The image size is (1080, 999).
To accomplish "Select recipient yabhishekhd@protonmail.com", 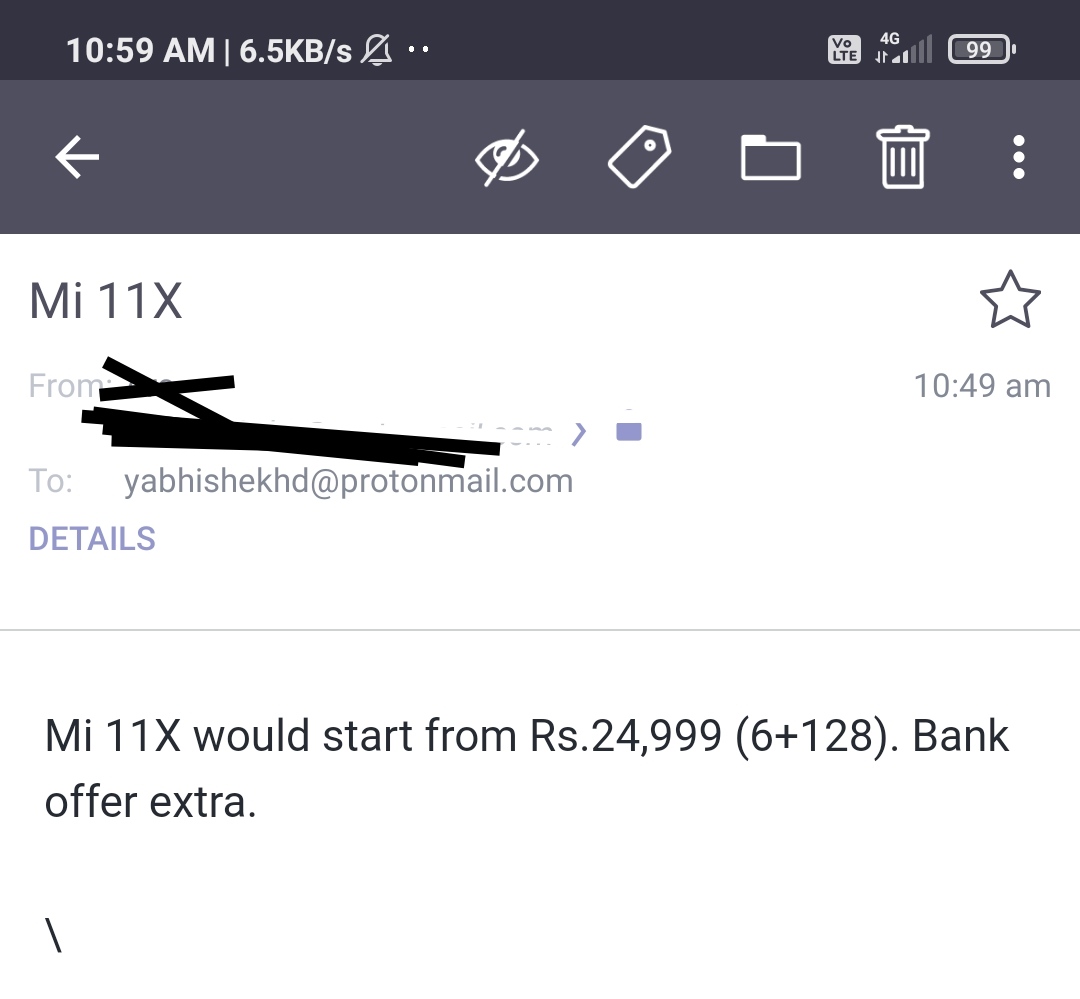I will pyautogui.click(x=349, y=481).
